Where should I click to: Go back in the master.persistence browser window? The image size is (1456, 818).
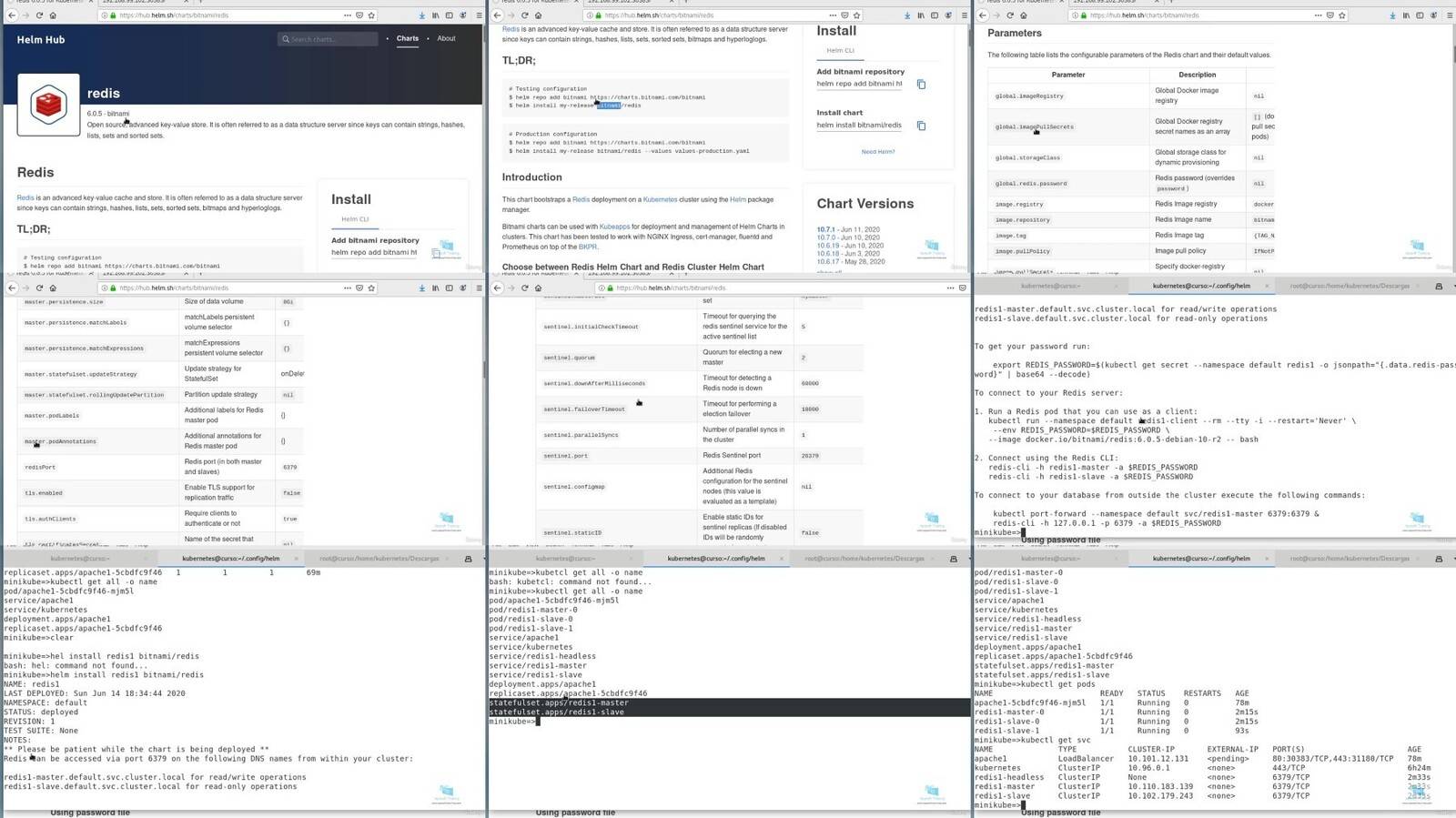pyautogui.click(x=12, y=288)
